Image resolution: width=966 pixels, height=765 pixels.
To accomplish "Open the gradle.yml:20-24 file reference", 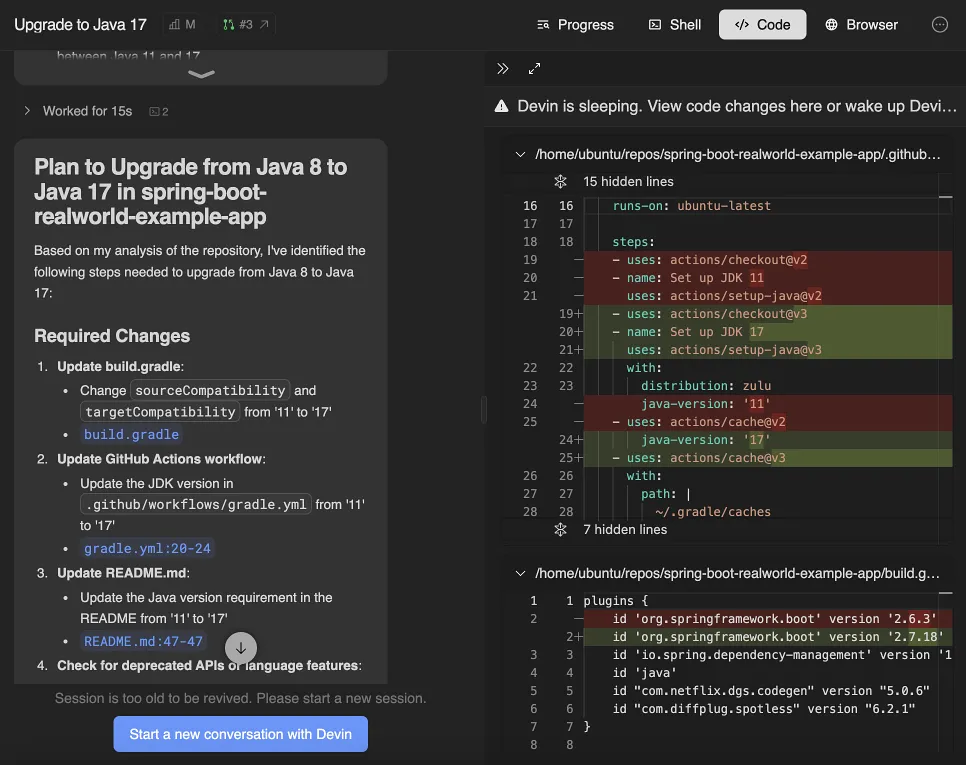I will tap(147, 548).
